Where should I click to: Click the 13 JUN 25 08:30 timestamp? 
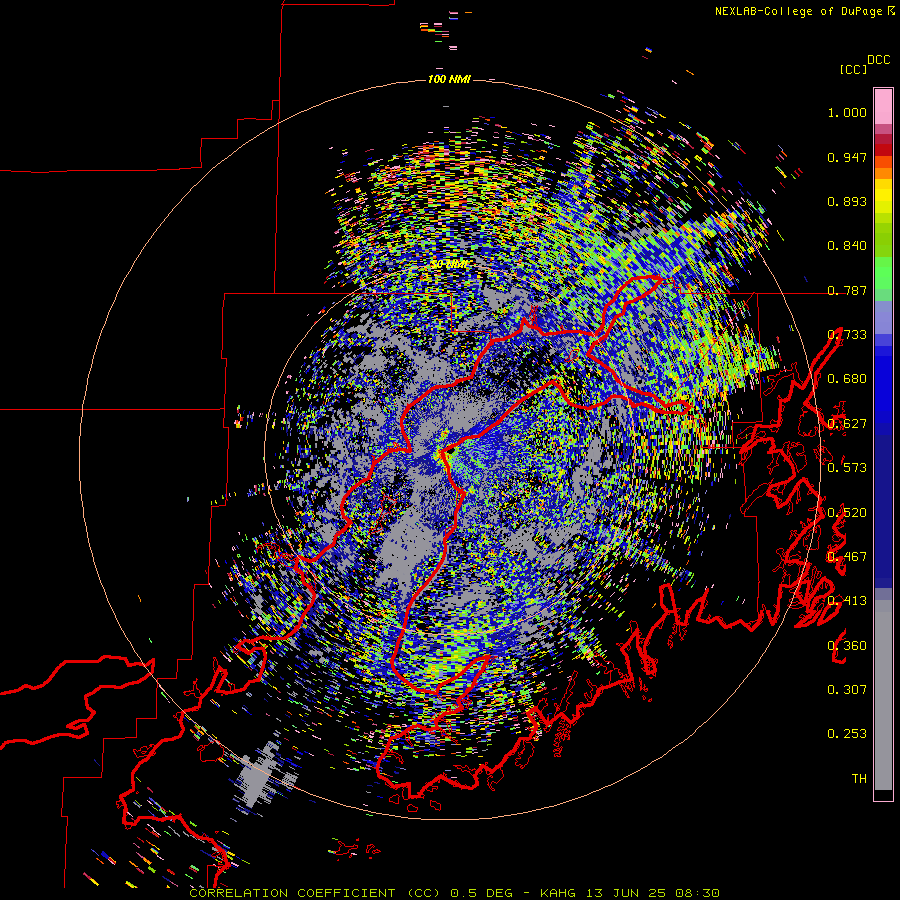tap(653, 893)
